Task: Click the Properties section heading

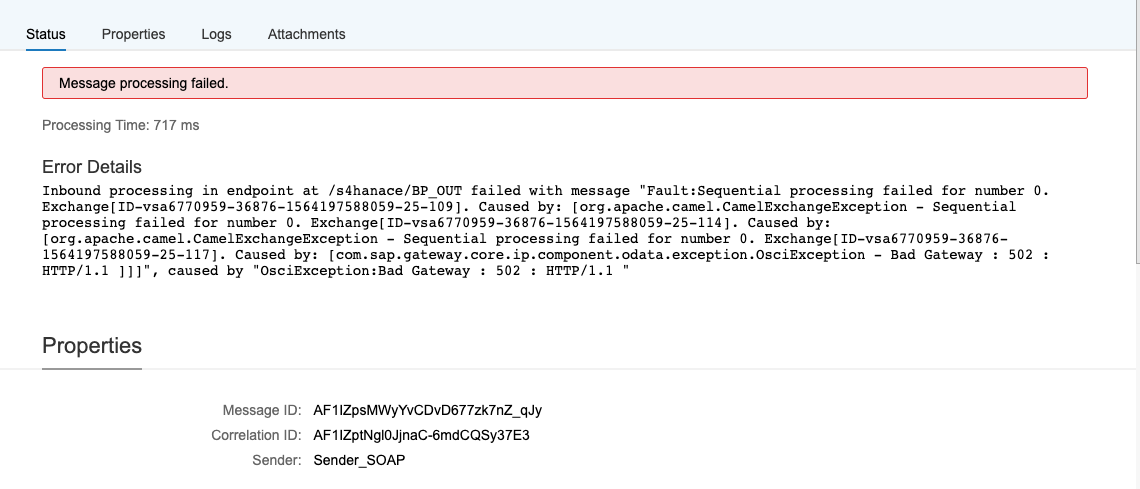Action: [92, 345]
